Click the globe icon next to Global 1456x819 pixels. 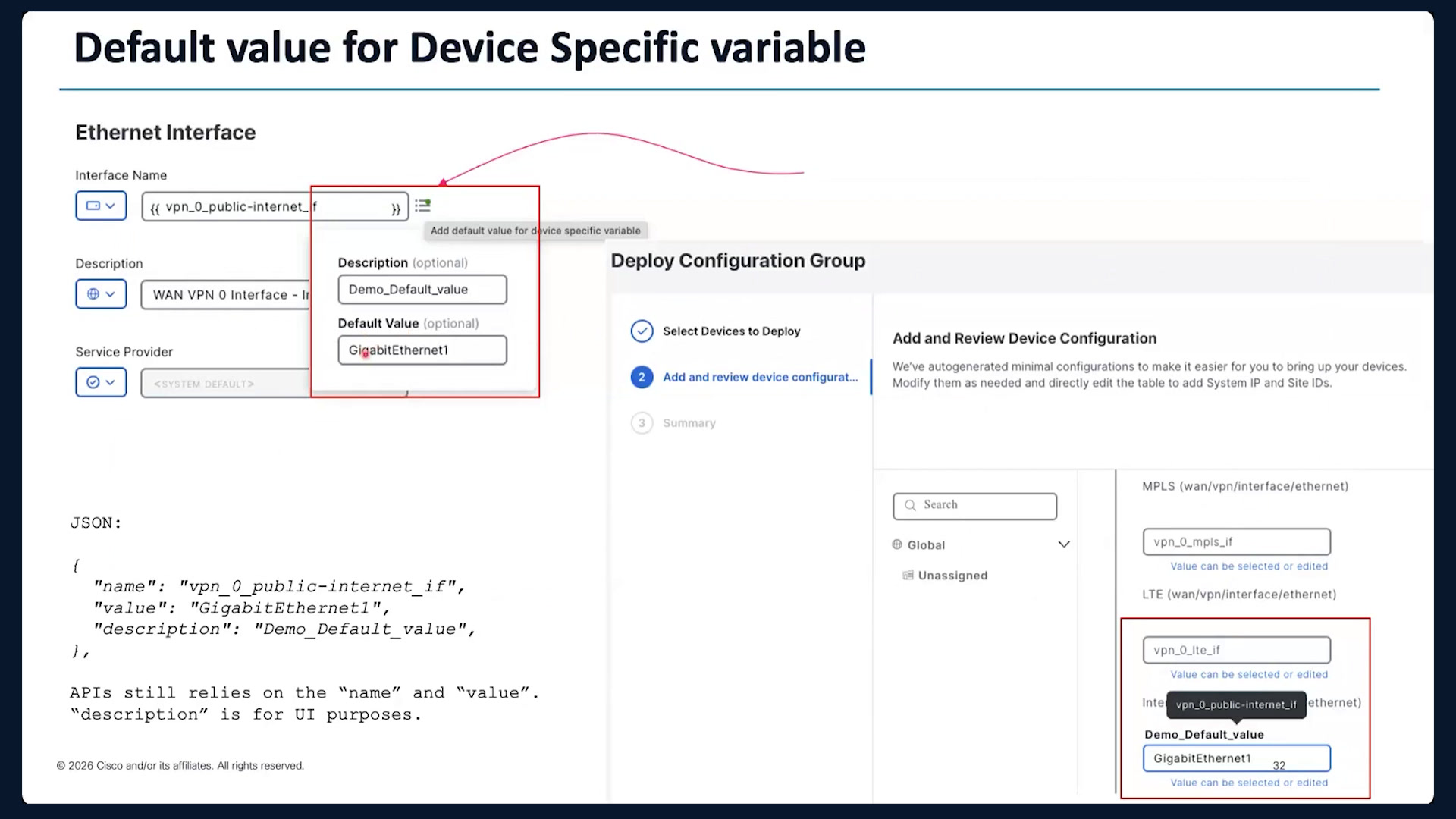897,544
